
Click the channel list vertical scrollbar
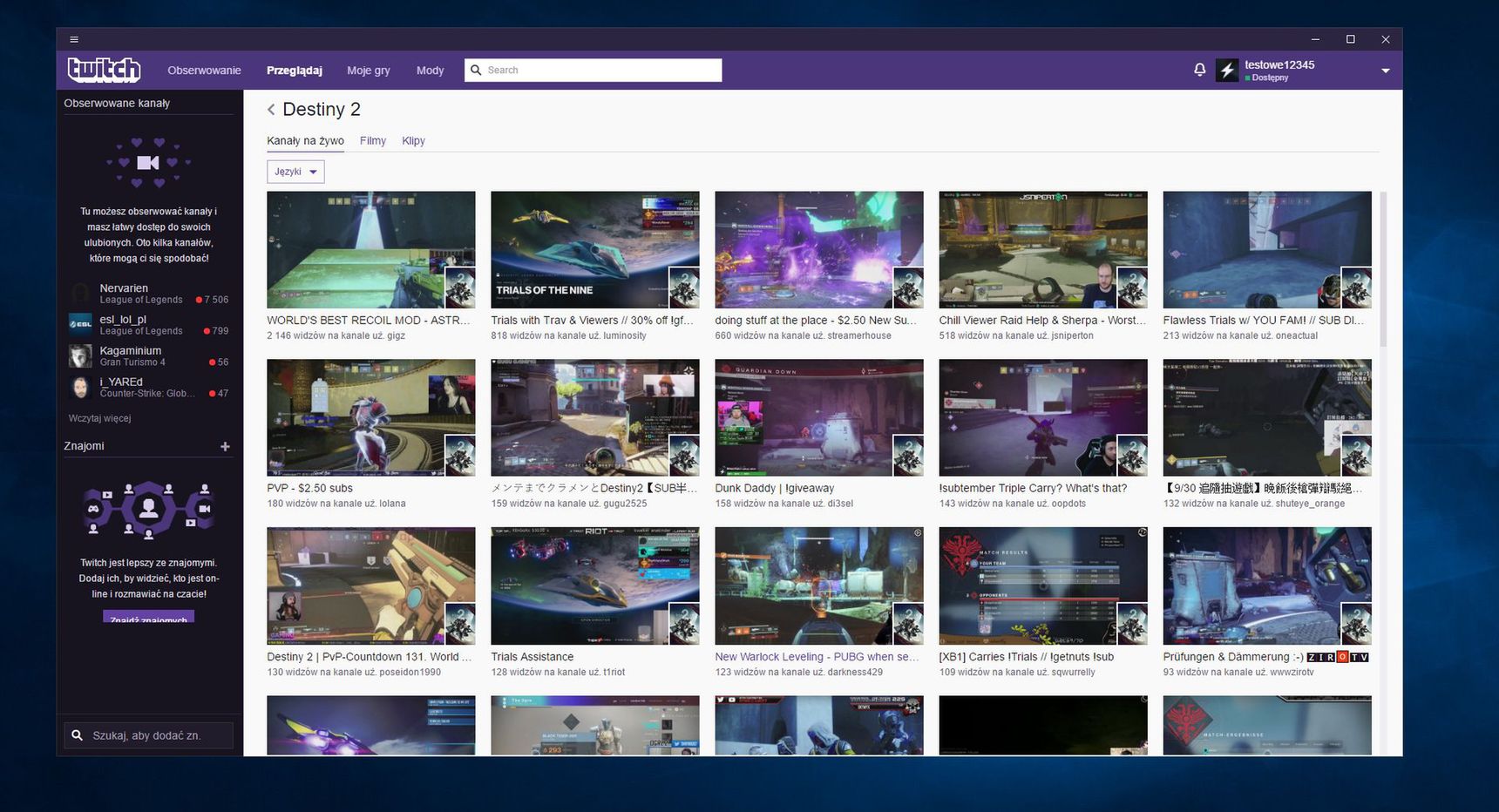point(1383,270)
